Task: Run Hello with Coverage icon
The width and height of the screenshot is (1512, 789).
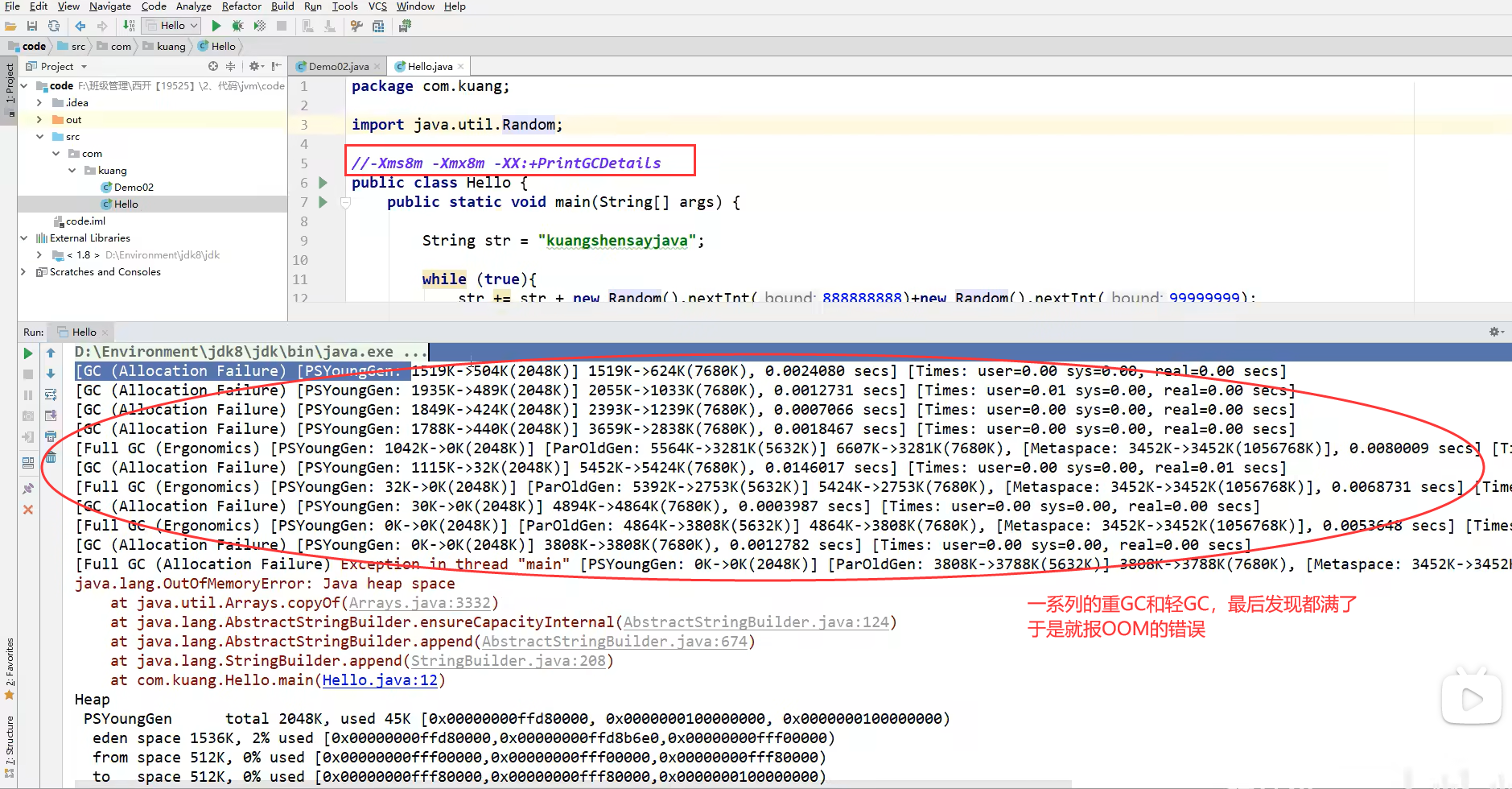Action: point(259,26)
